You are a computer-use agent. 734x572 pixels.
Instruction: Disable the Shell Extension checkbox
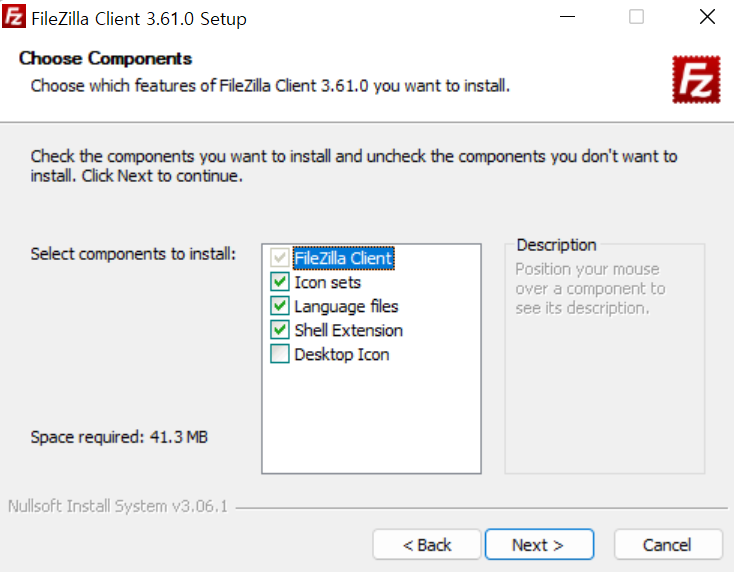point(279,330)
